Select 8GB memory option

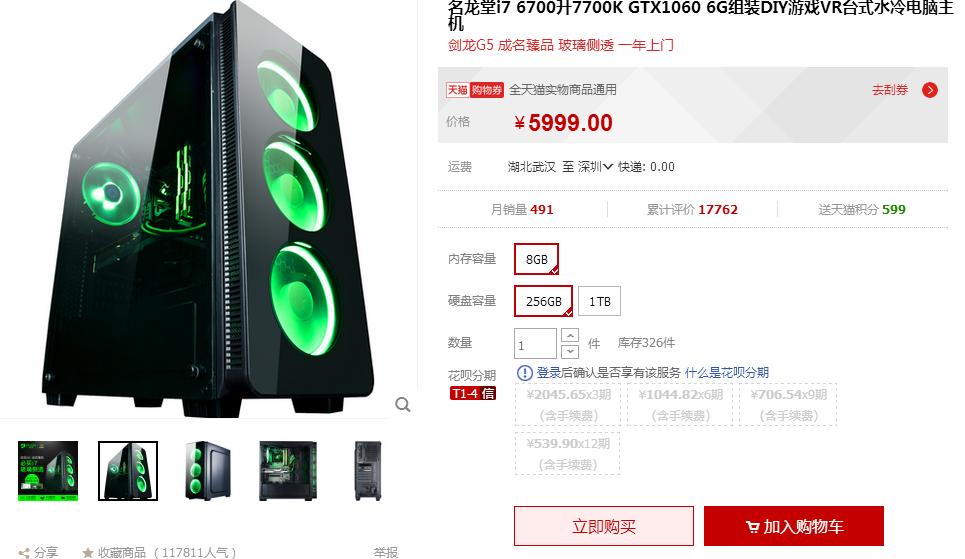pyautogui.click(x=537, y=259)
